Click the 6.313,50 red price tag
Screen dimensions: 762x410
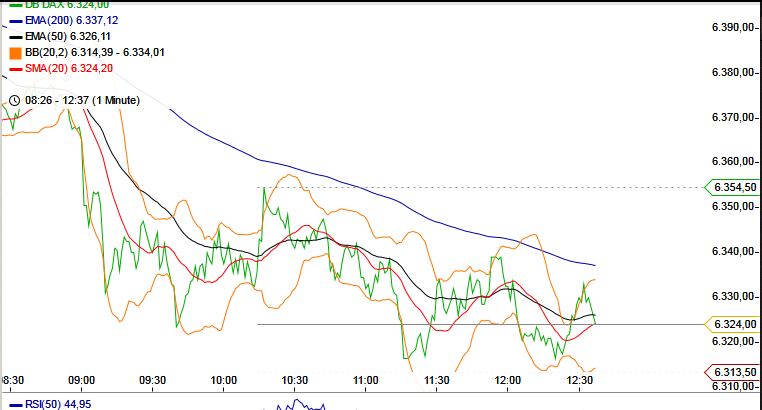pos(731,373)
